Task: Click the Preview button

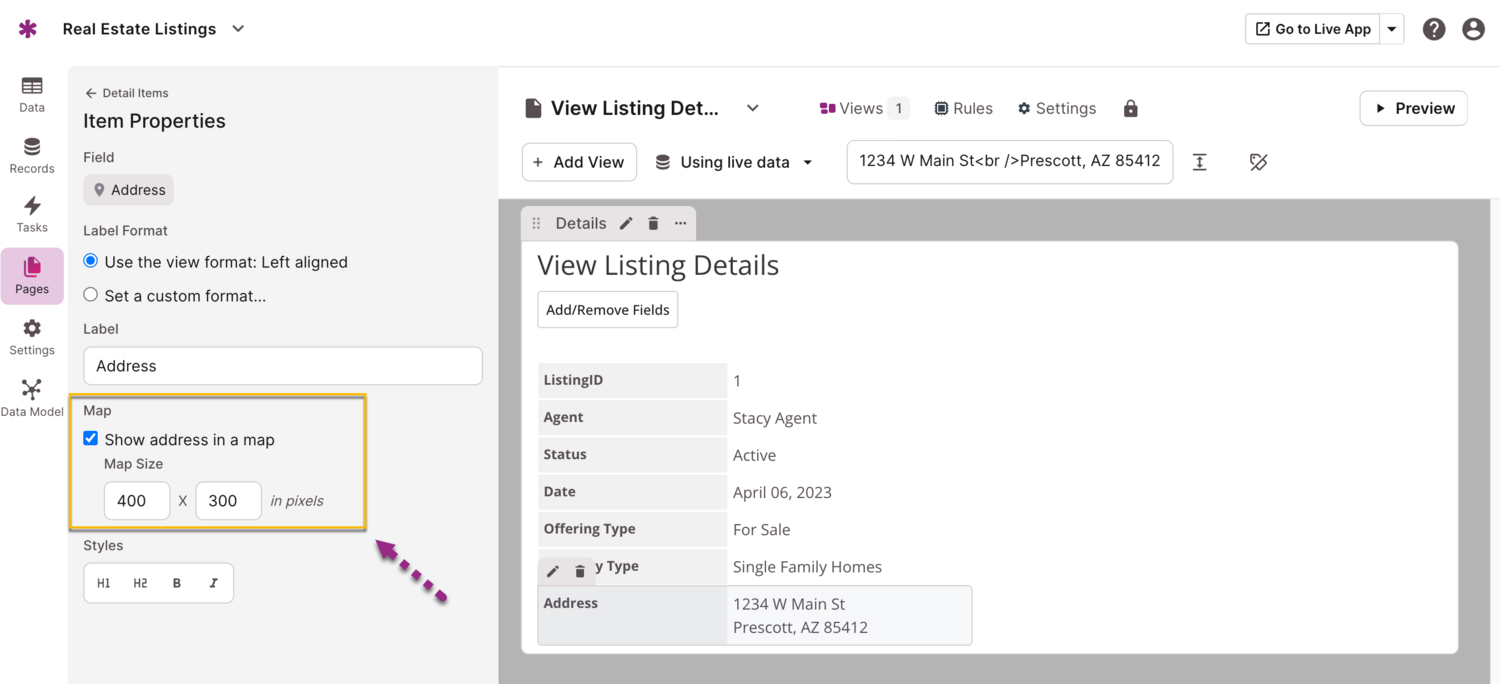Action: point(1413,108)
